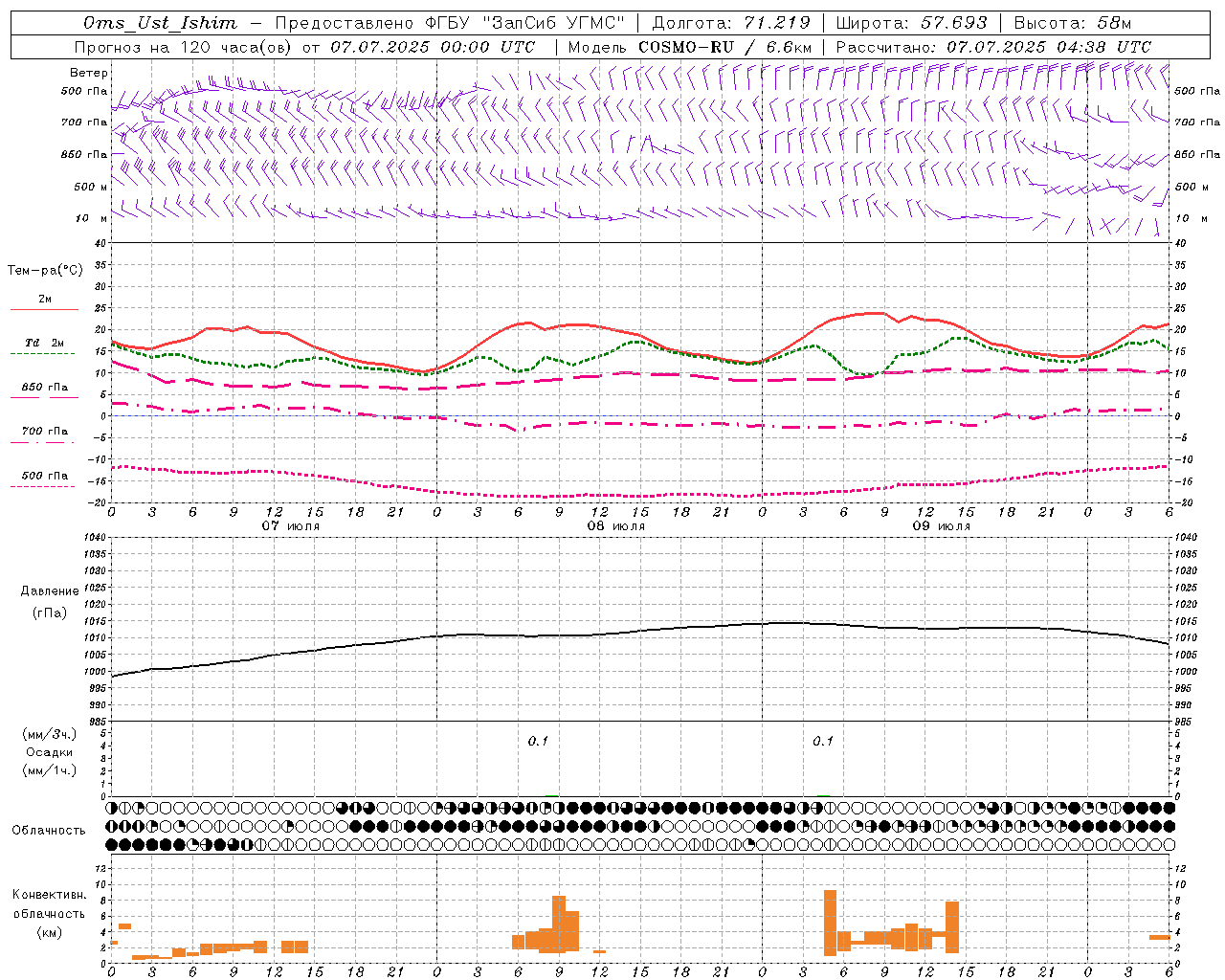The width and height of the screenshot is (1225, 980).
Task: Click the Облачность cloud cover label
Action: 49,830
